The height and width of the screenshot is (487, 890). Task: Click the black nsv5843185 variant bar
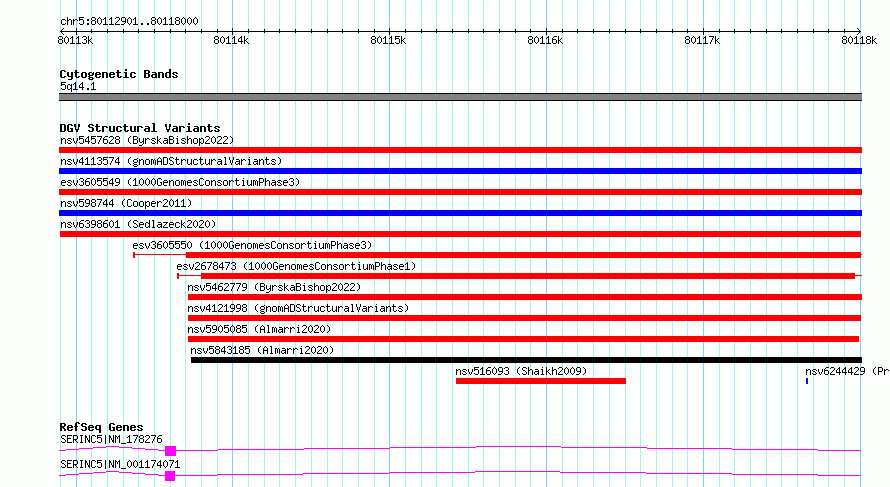(527, 360)
